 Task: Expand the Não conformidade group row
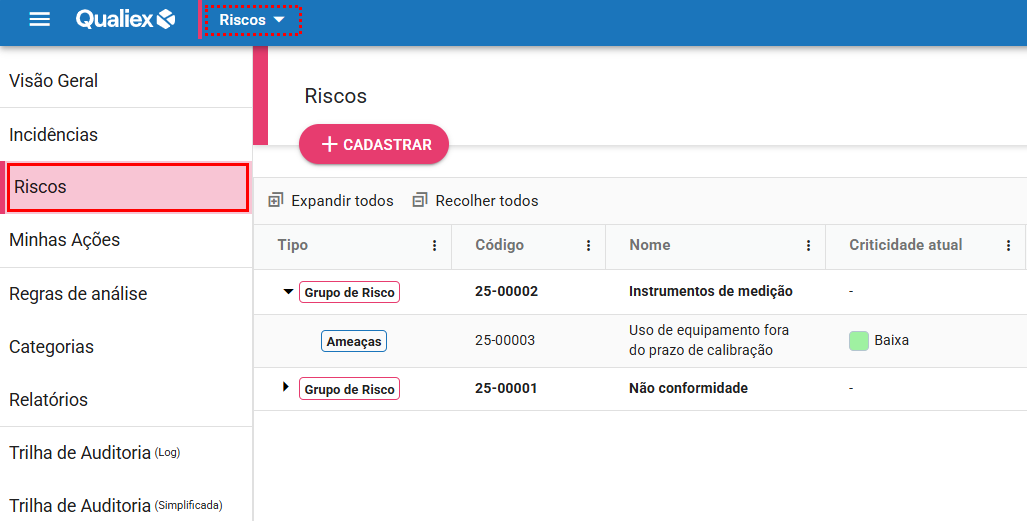point(286,387)
